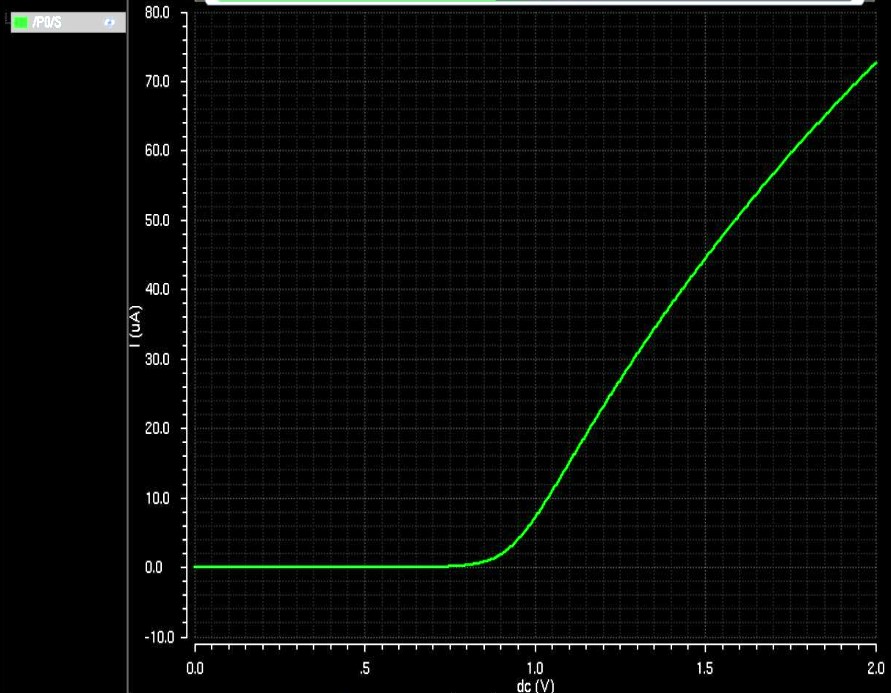Click the 2.0 x-axis tick label
This screenshot has width=891, height=693.
pos(876,668)
